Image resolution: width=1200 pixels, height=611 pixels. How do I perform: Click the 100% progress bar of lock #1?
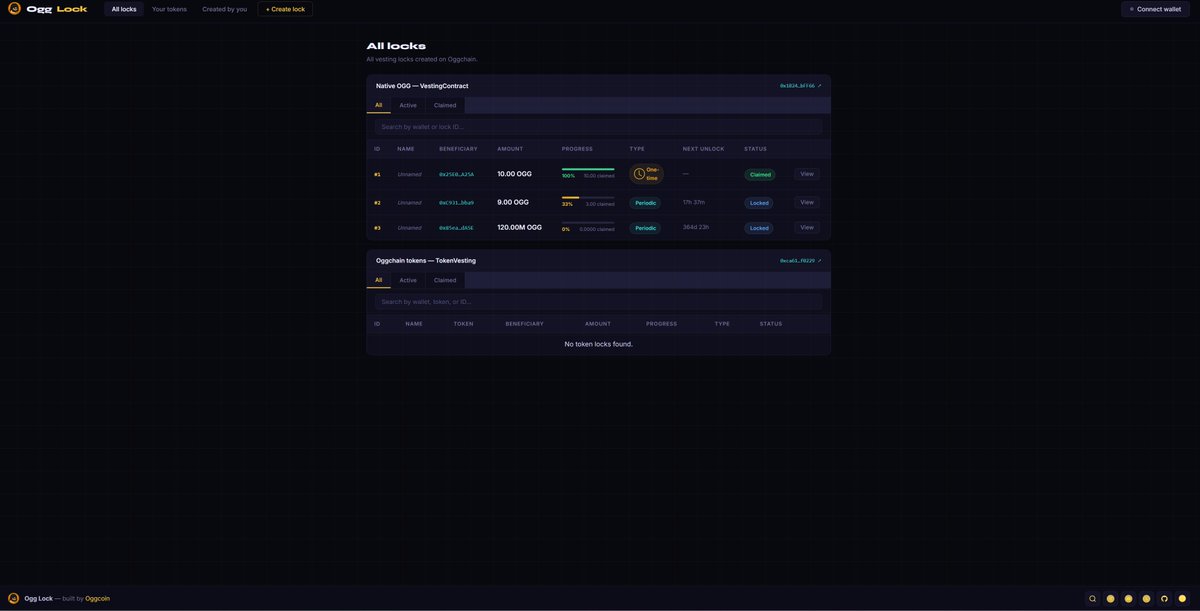(588, 169)
